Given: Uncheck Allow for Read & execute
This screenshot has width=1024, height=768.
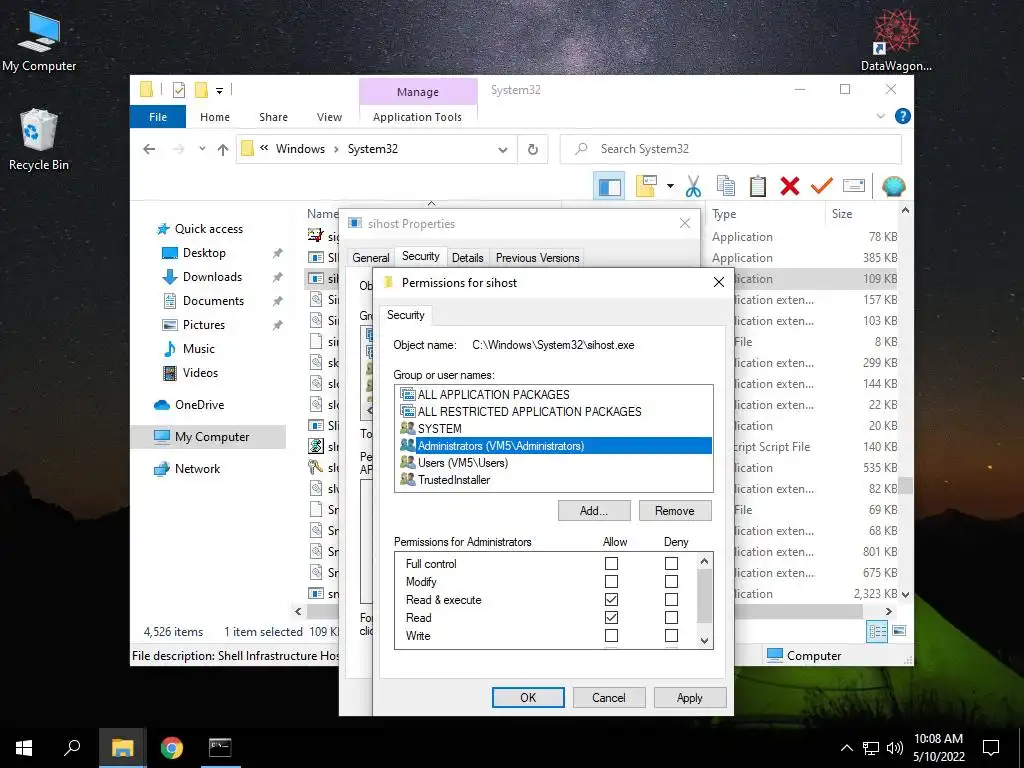Looking at the screenshot, I should point(611,599).
